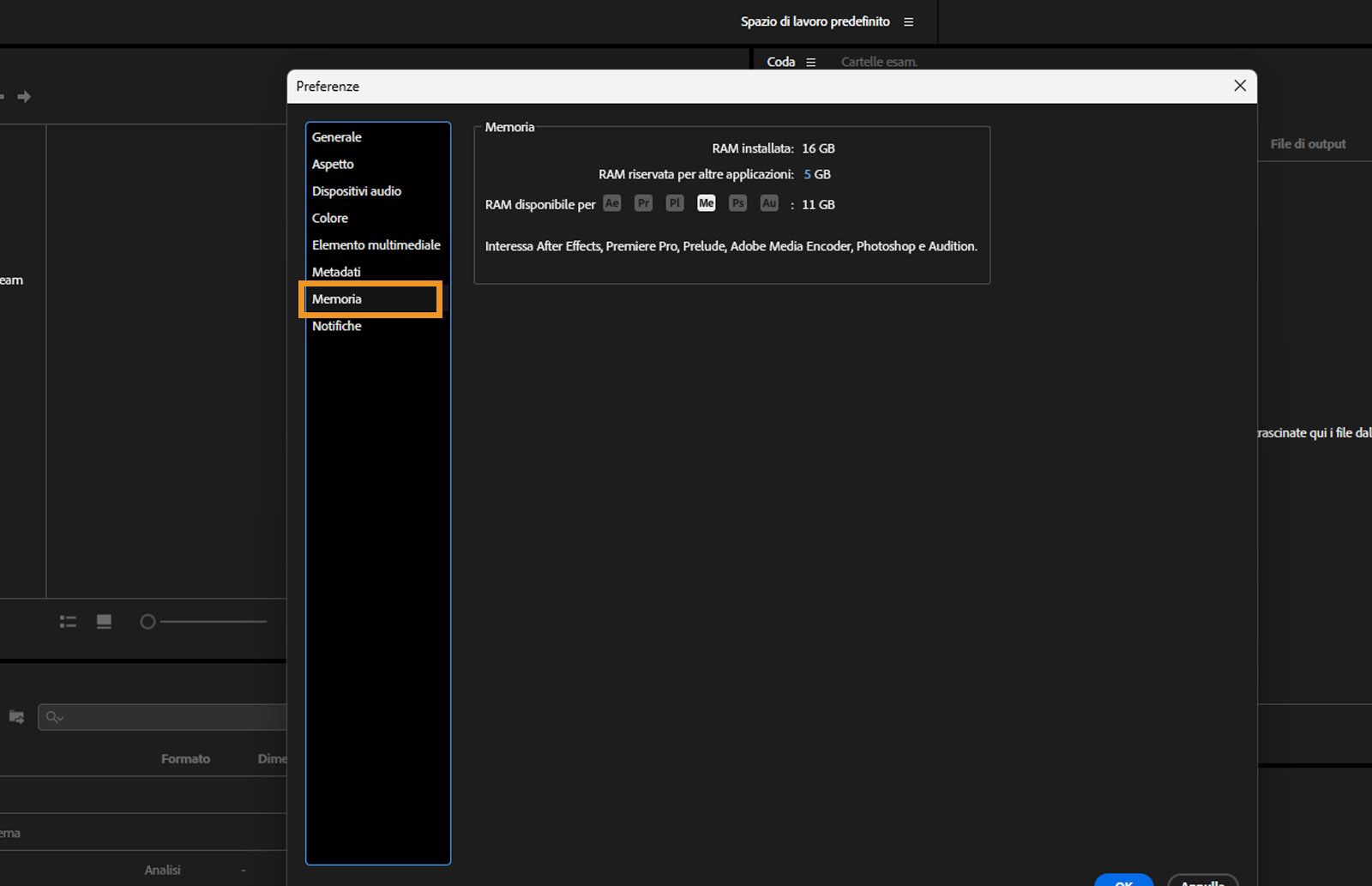Click the After Effects (Ae) icon
The image size is (1372, 886).
612,203
